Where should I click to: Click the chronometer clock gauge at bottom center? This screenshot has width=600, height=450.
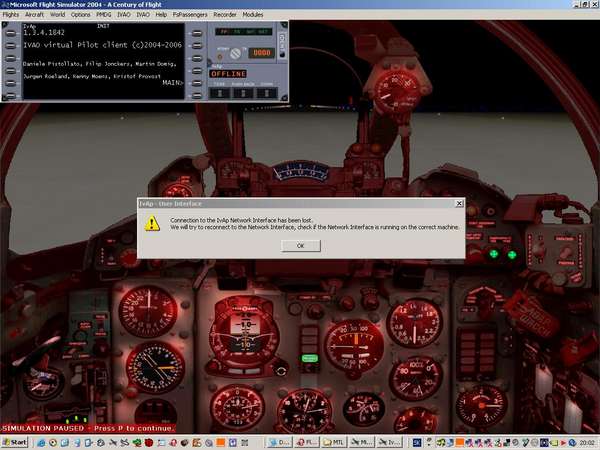click(305, 411)
